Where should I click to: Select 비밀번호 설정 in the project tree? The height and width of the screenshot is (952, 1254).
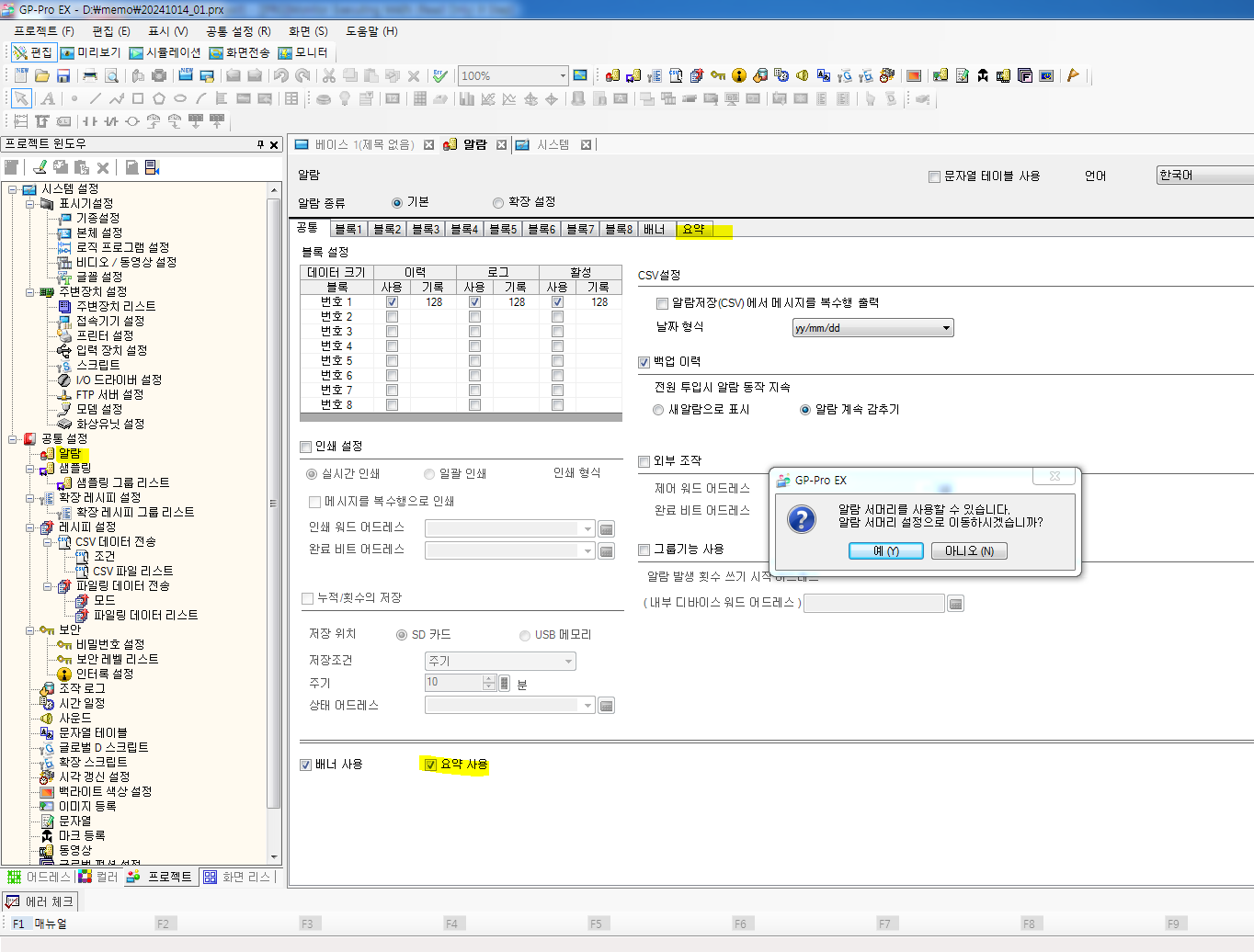[110, 645]
